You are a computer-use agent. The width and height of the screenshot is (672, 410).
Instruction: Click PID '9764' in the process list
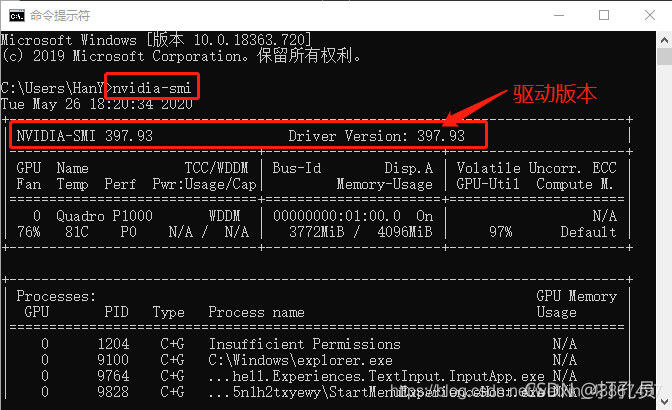pos(113,376)
